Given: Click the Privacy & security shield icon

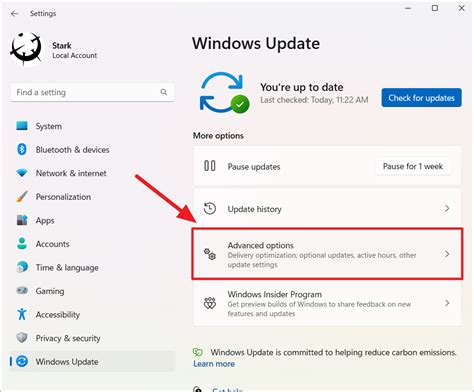Looking at the screenshot, I should [22, 338].
